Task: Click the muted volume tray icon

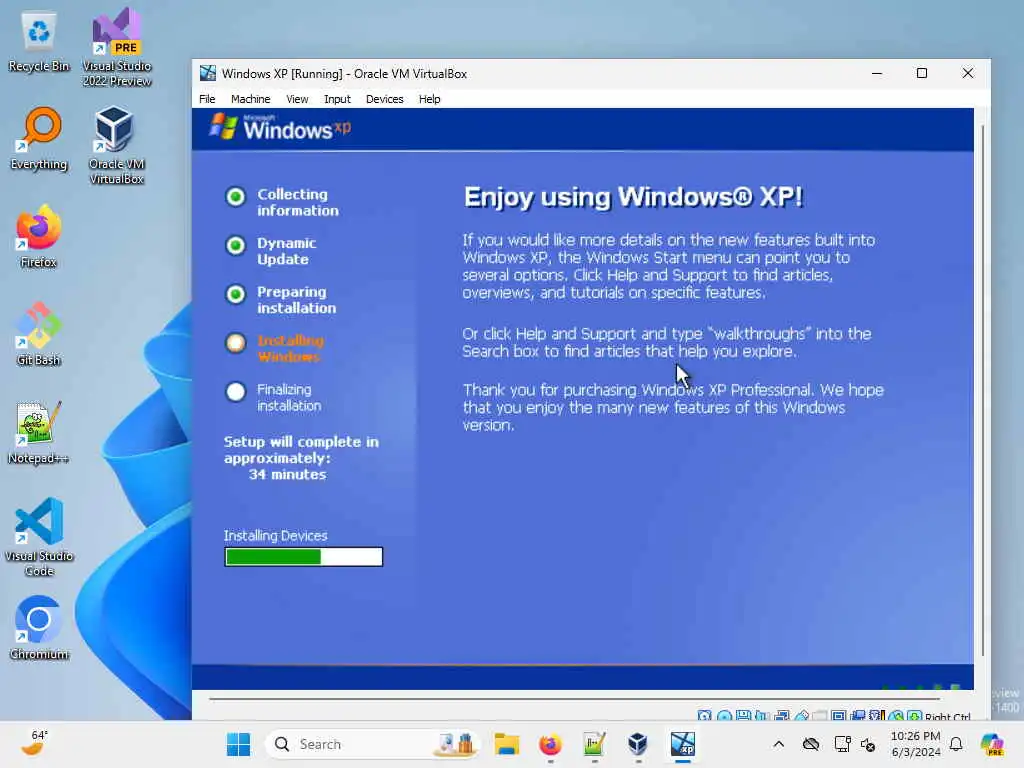Action: (x=868, y=744)
